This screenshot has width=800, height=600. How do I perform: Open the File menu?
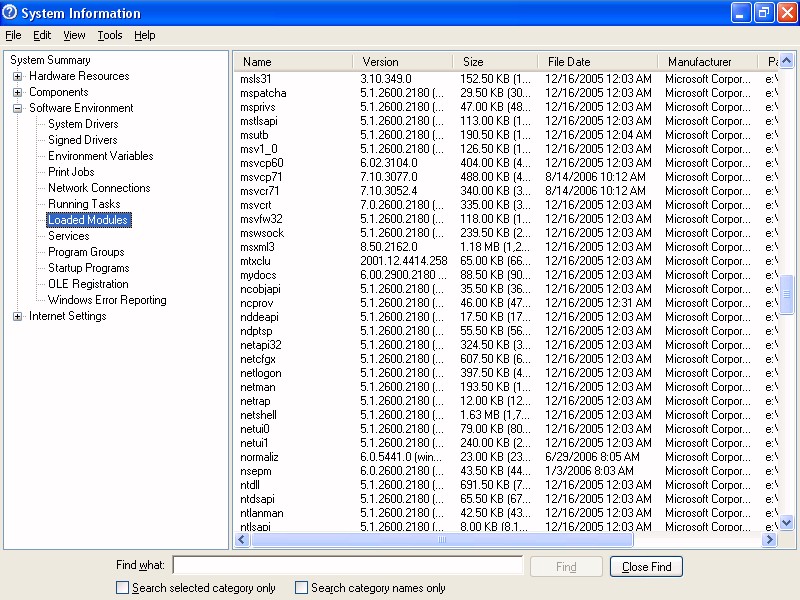pos(13,35)
